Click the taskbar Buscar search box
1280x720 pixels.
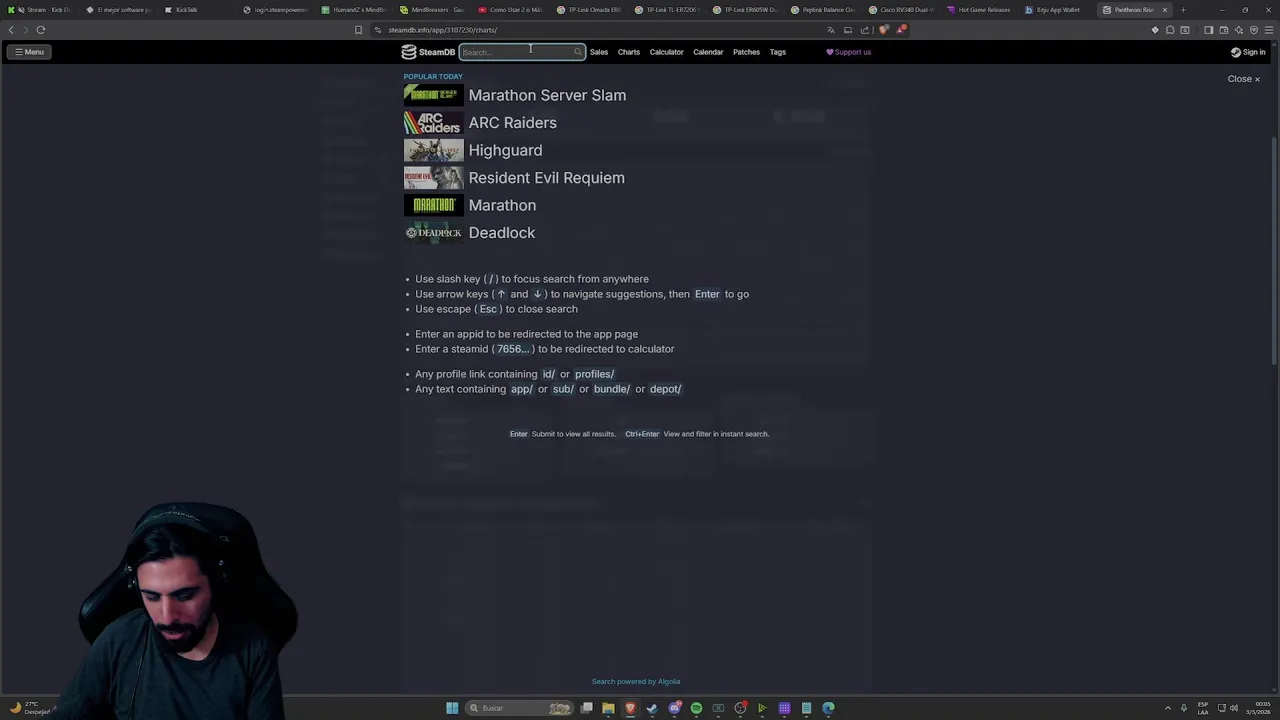click(519, 708)
